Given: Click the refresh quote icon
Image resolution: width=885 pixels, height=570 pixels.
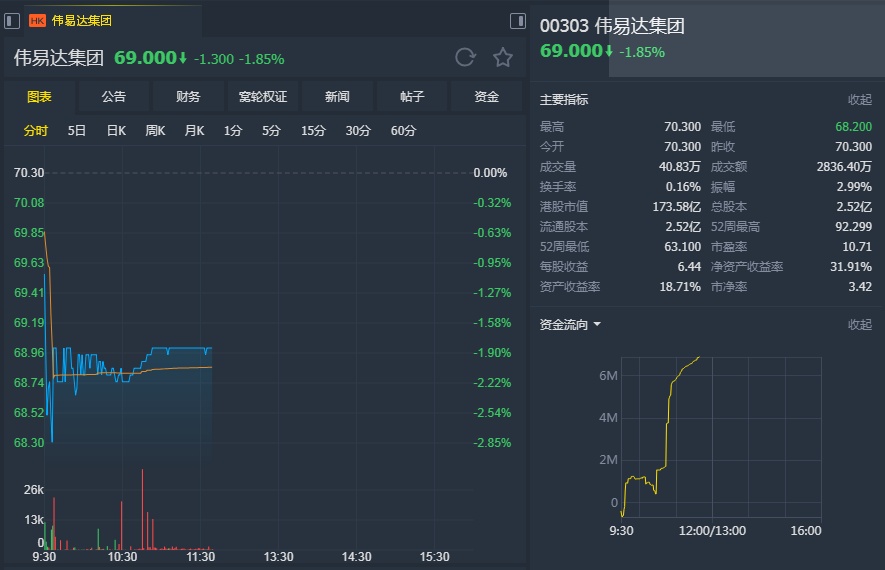Looking at the screenshot, I should point(466,57).
